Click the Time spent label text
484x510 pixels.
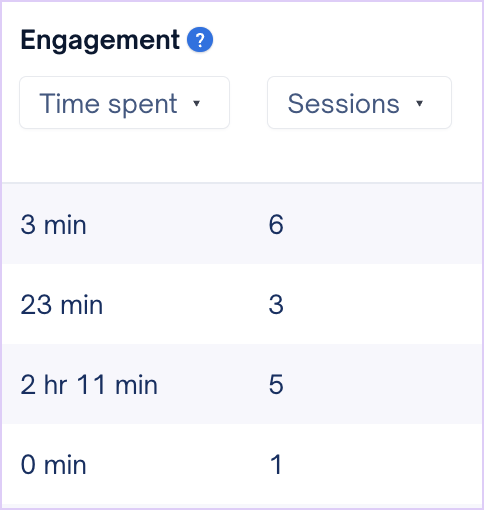(108, 104)
